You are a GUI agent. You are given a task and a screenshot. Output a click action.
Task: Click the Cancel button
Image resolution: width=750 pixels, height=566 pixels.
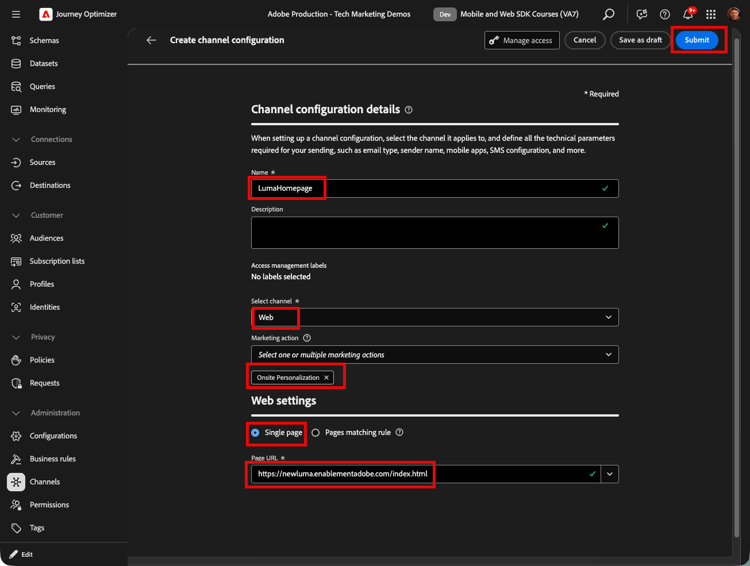point(585,40)
